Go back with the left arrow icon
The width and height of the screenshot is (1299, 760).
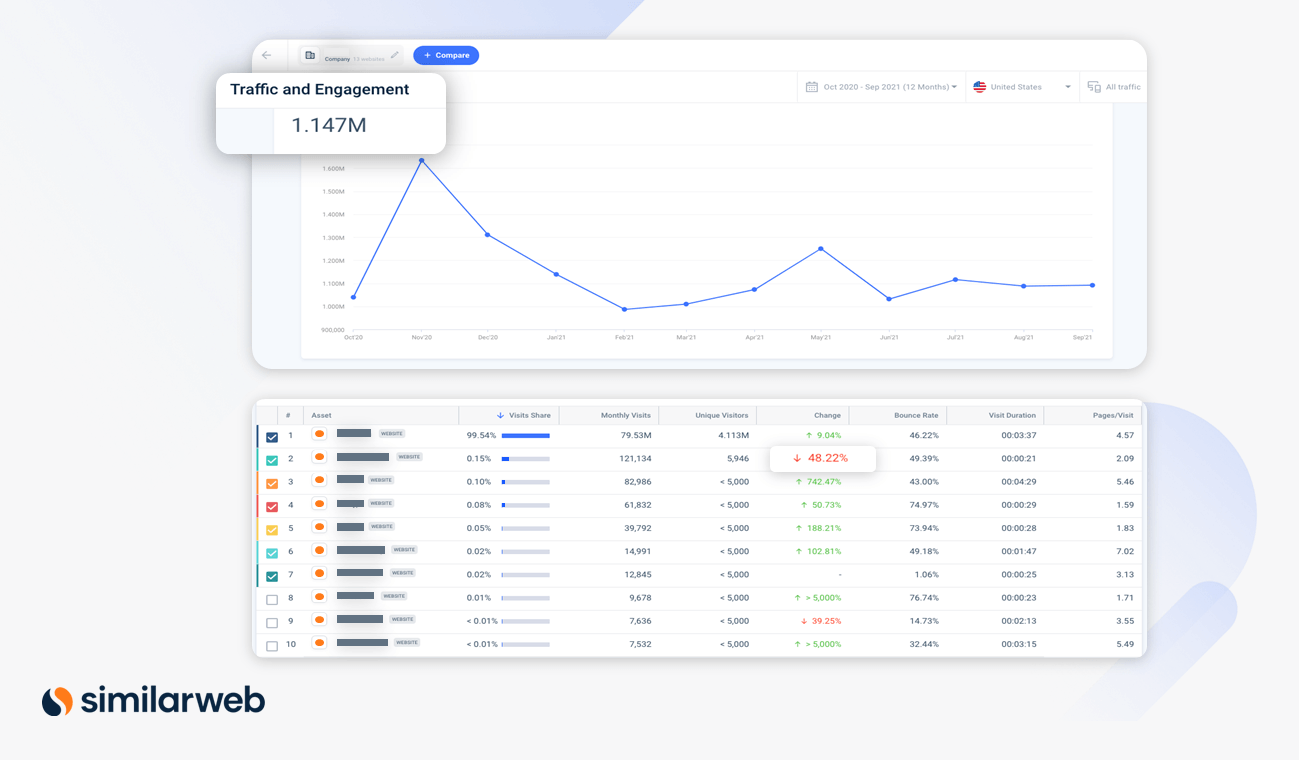click(x=266, y=55)
